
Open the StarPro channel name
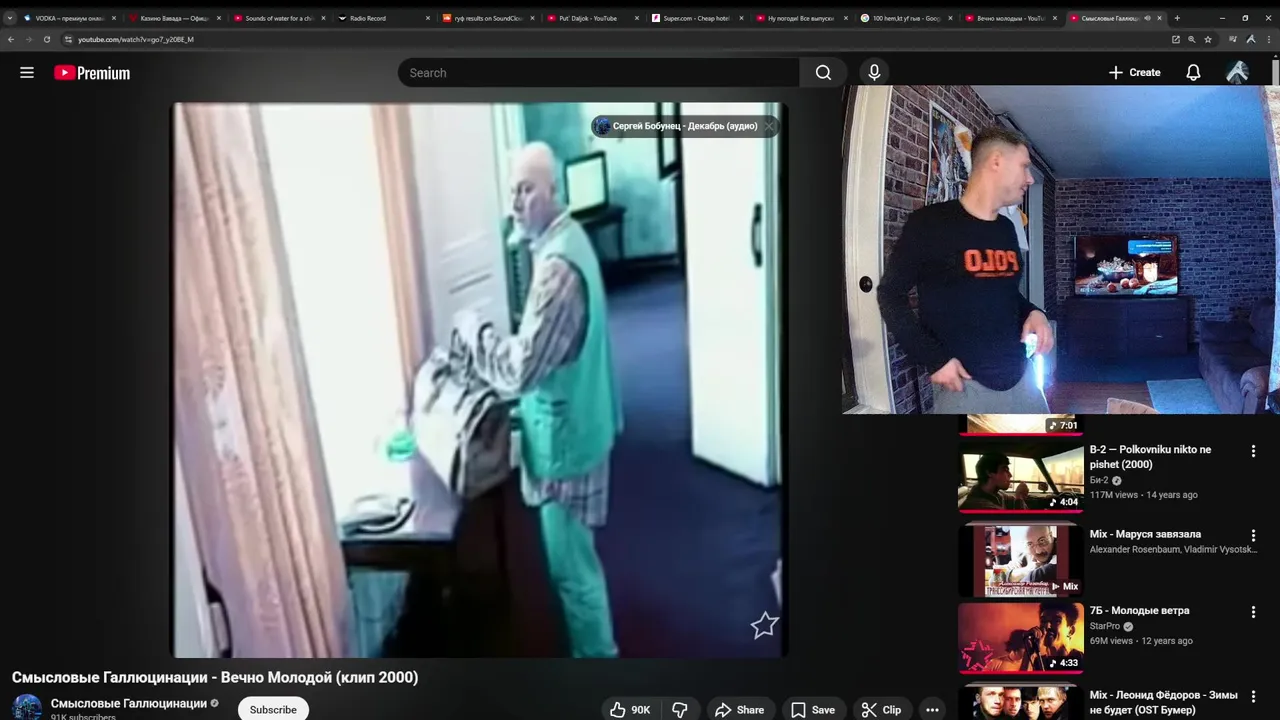pos(1105,627)
